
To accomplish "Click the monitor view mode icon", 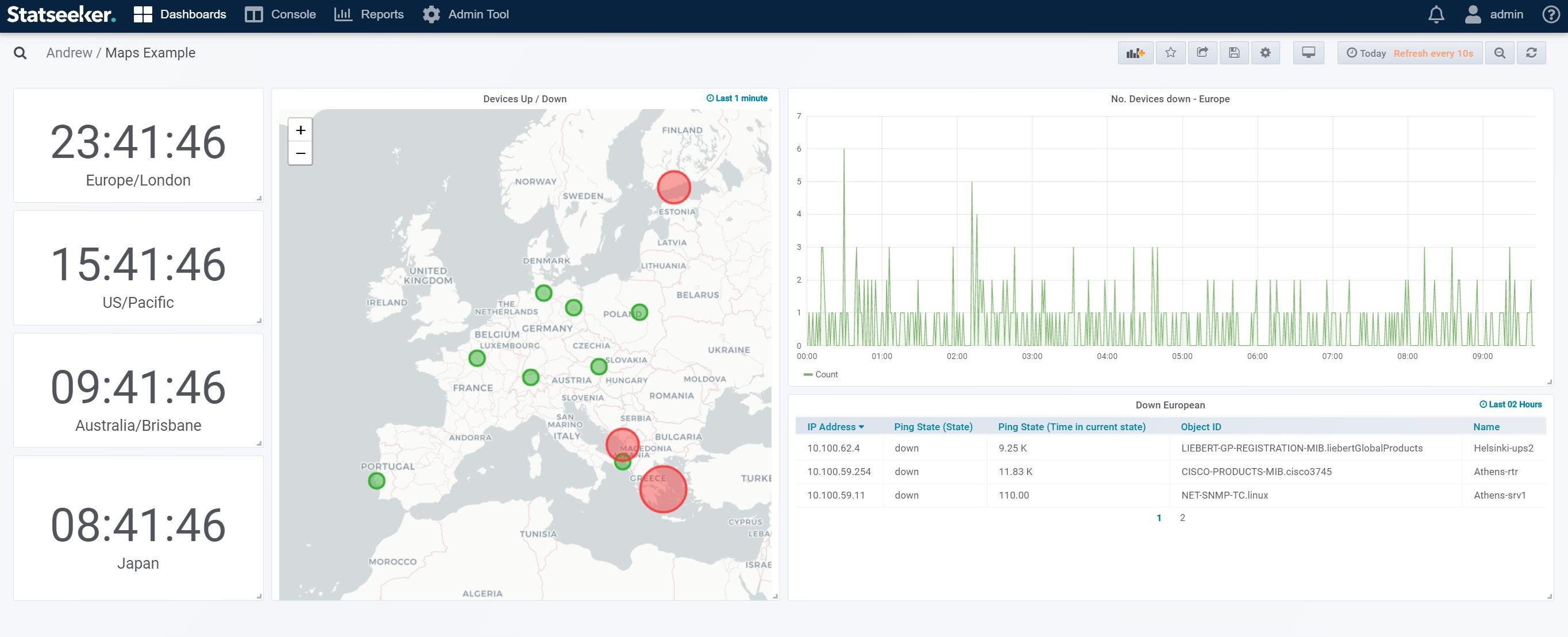I will pyautogui.click(x=1308, y=53).
